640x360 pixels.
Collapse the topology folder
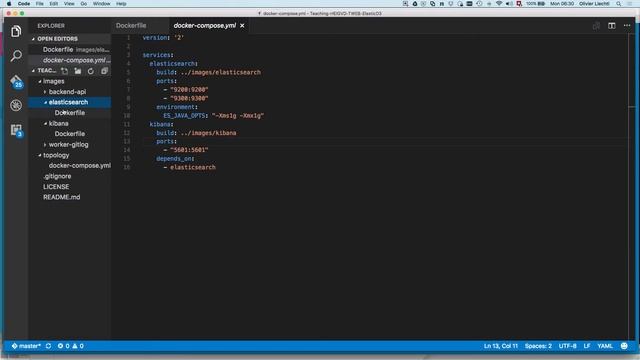tap(40, 155)
